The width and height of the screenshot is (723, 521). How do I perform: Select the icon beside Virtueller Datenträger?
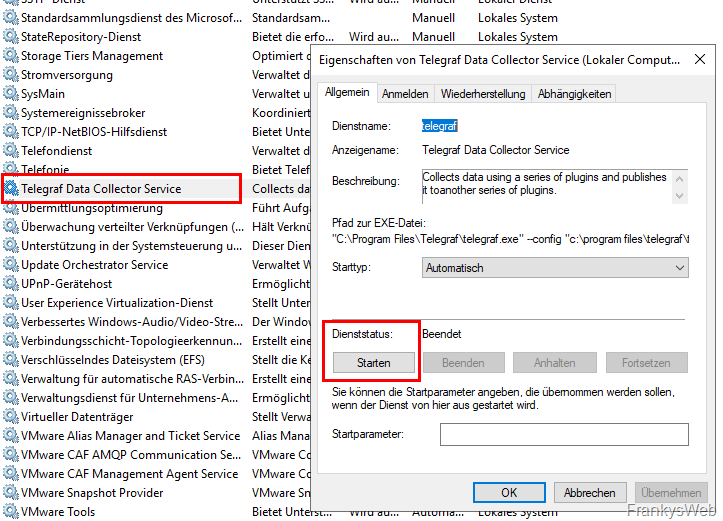tap(11, 417)
